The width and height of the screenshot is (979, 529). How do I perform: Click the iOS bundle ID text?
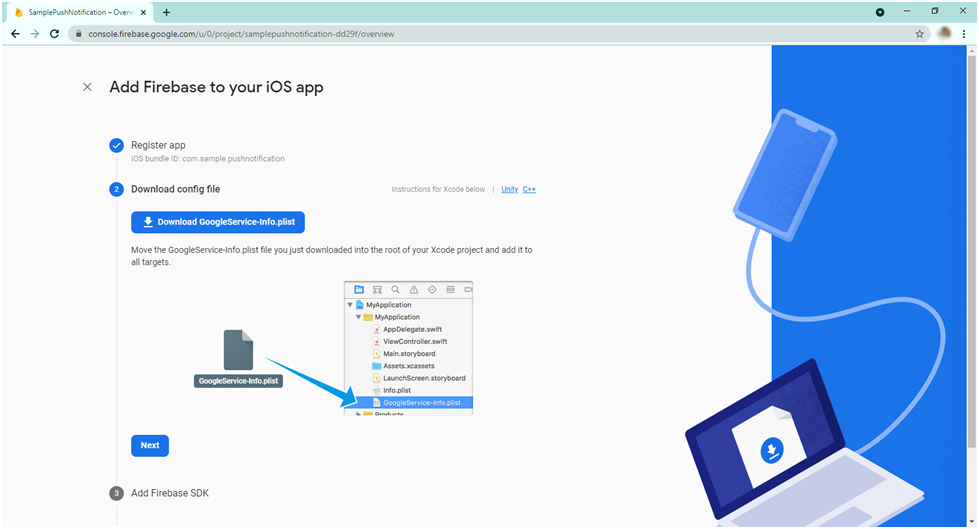(x=208, y=159)
